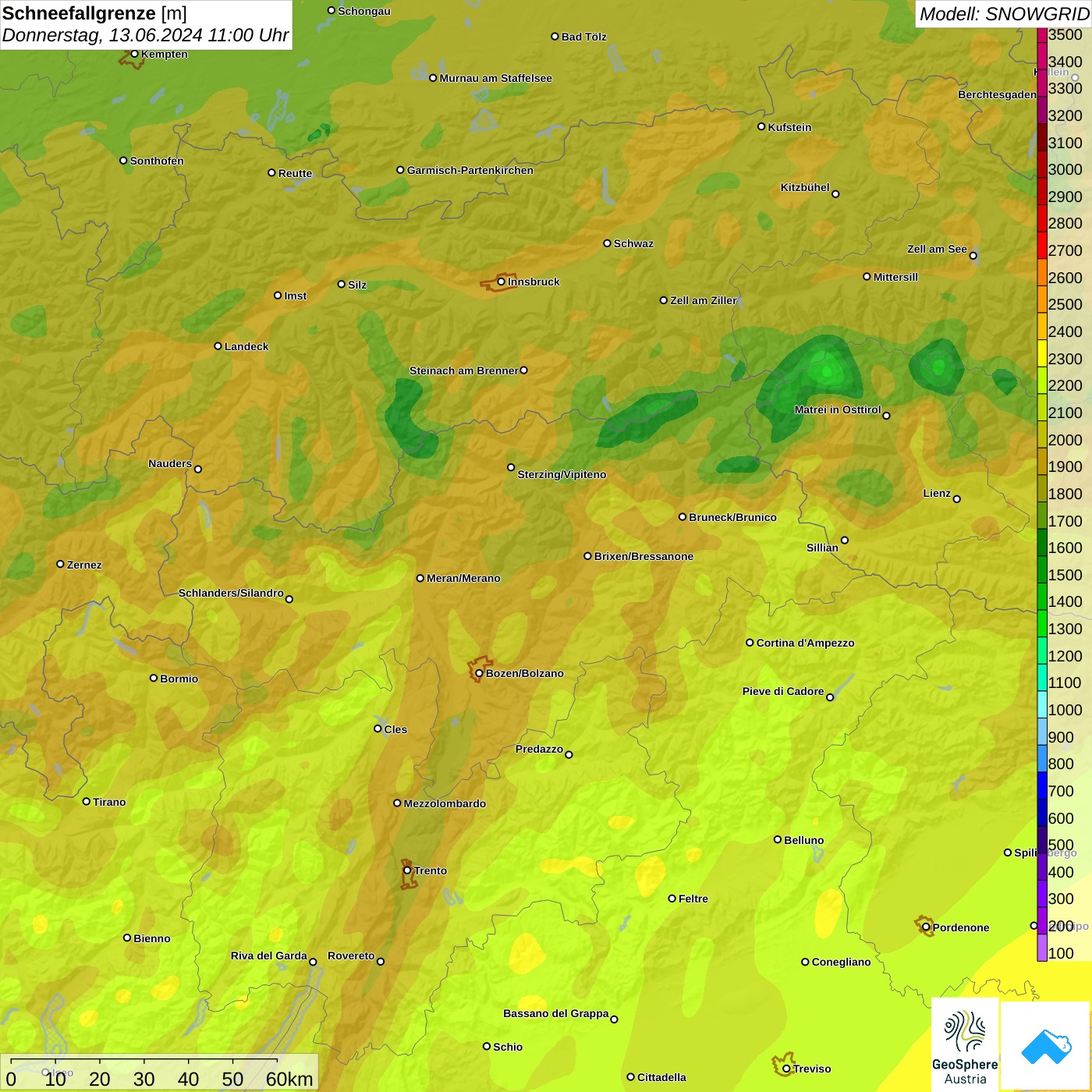The width and height of the screenshot is (1092, 1092).
Task: Select the Kufstein marker circle
Action: click(761, 126)
